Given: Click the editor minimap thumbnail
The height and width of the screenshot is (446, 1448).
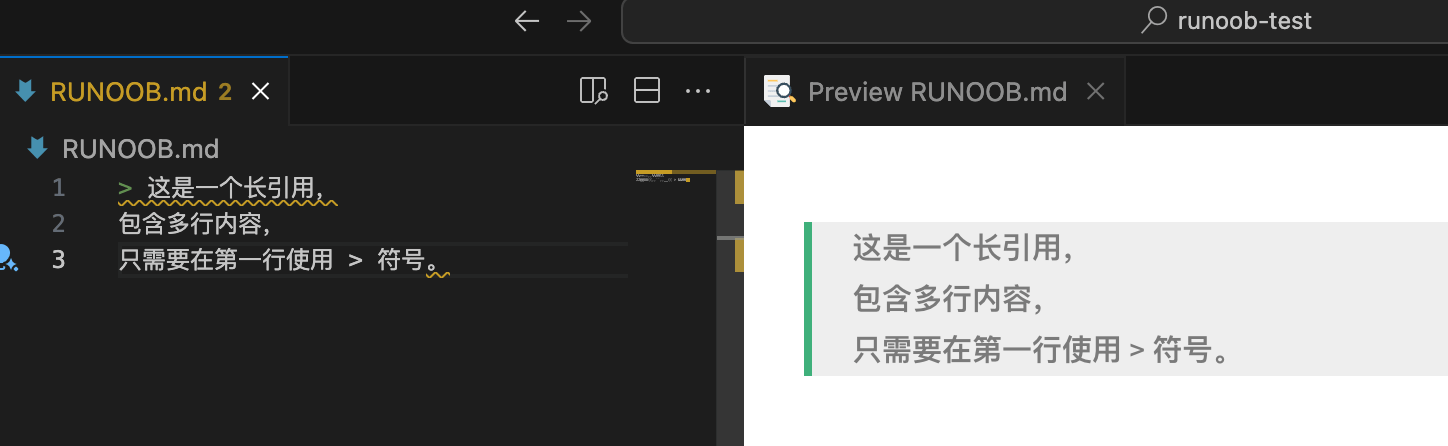Looking at the screenshot, I should point(675,179).
